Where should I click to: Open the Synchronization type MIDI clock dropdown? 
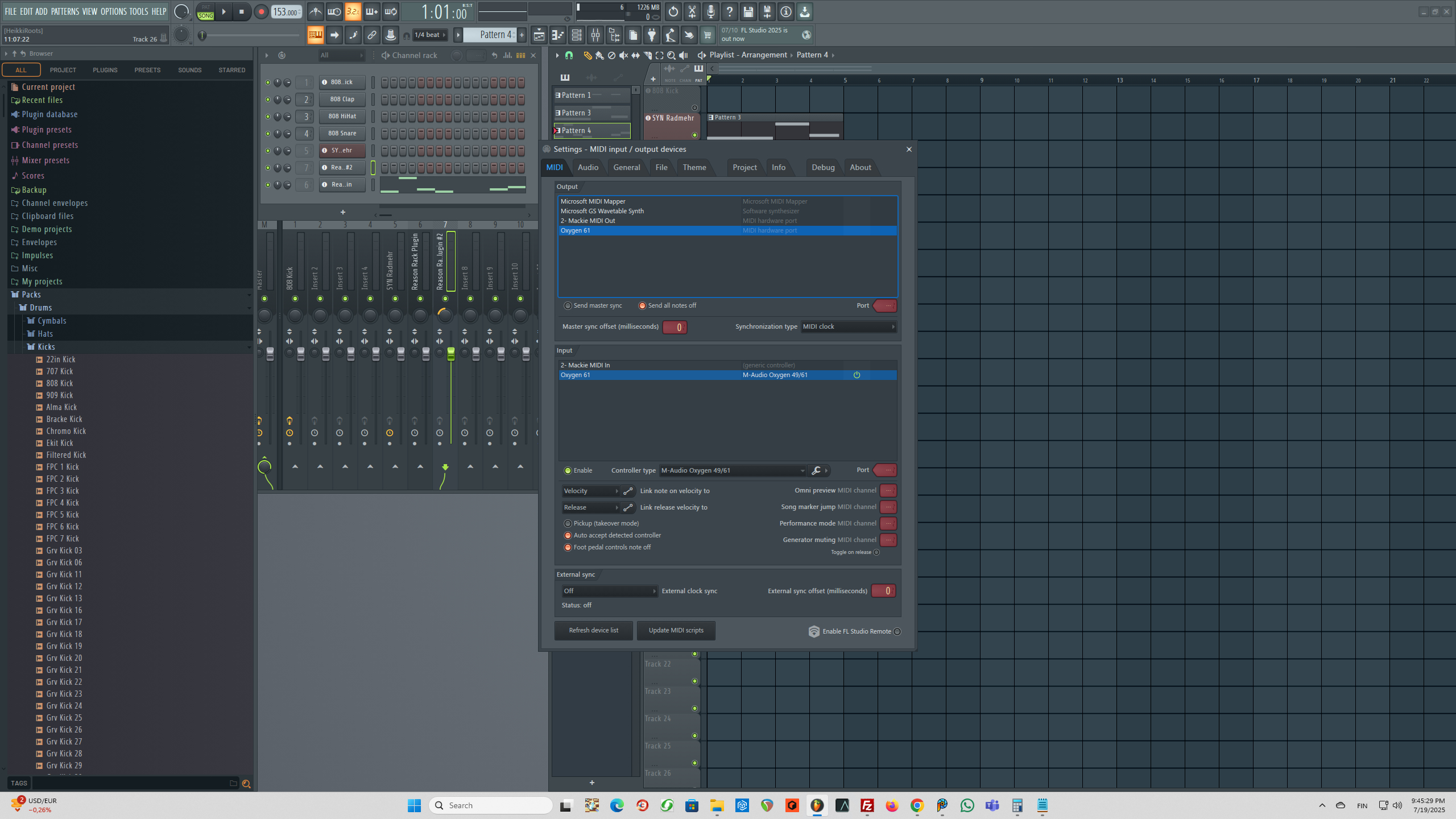pyautogui.click(x=849, y=326)
